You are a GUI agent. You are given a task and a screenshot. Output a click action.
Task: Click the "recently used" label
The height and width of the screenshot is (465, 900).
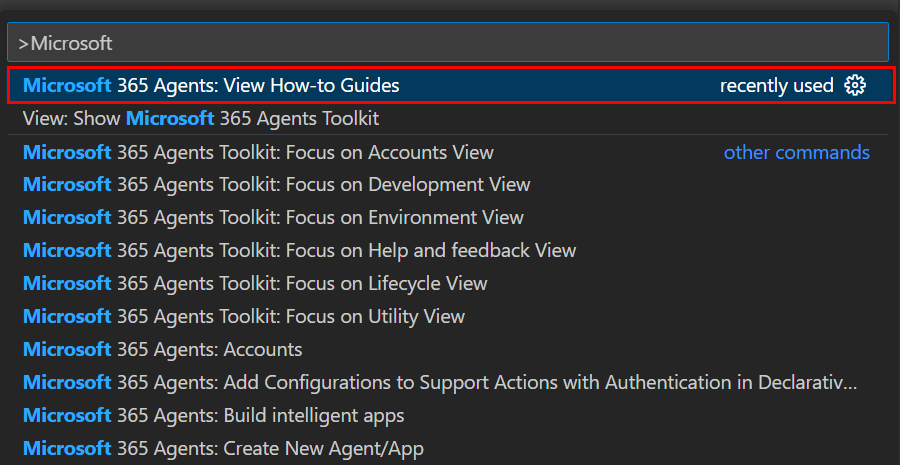pos(776,86)
